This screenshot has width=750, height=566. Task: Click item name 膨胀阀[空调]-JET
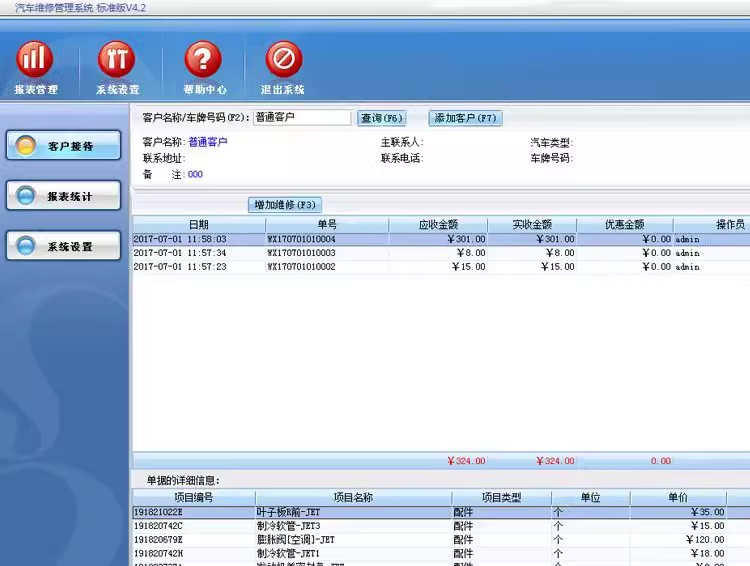(296, 540)
